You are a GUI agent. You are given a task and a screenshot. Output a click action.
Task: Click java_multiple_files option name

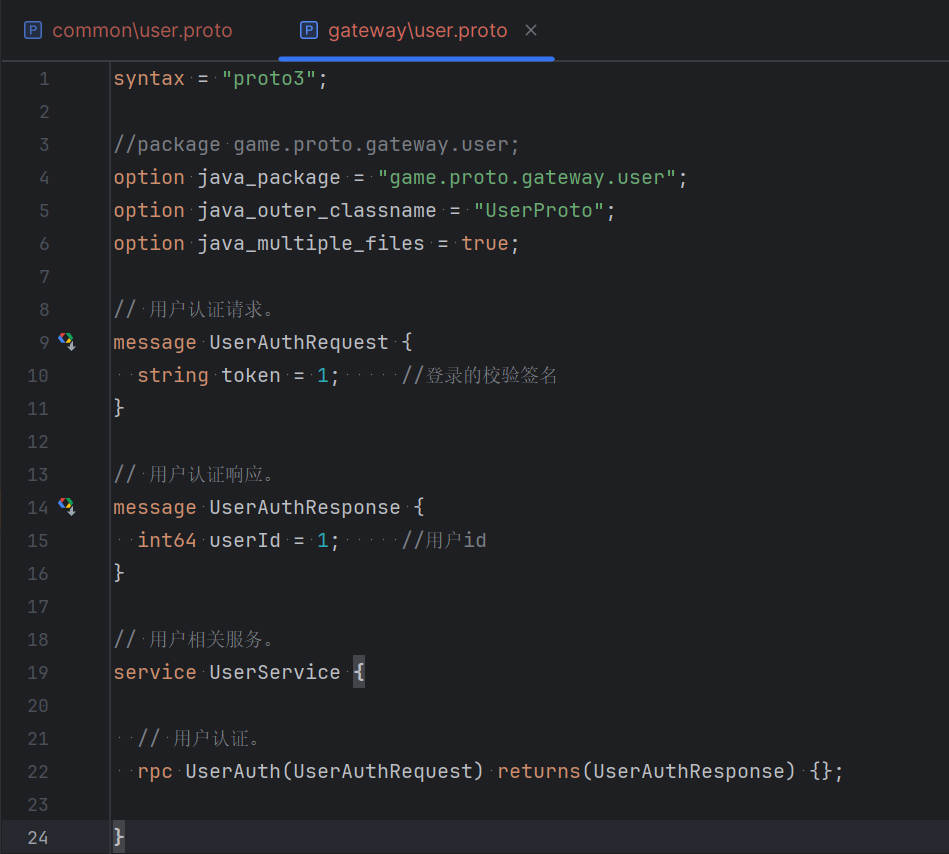tap(310, 243)
